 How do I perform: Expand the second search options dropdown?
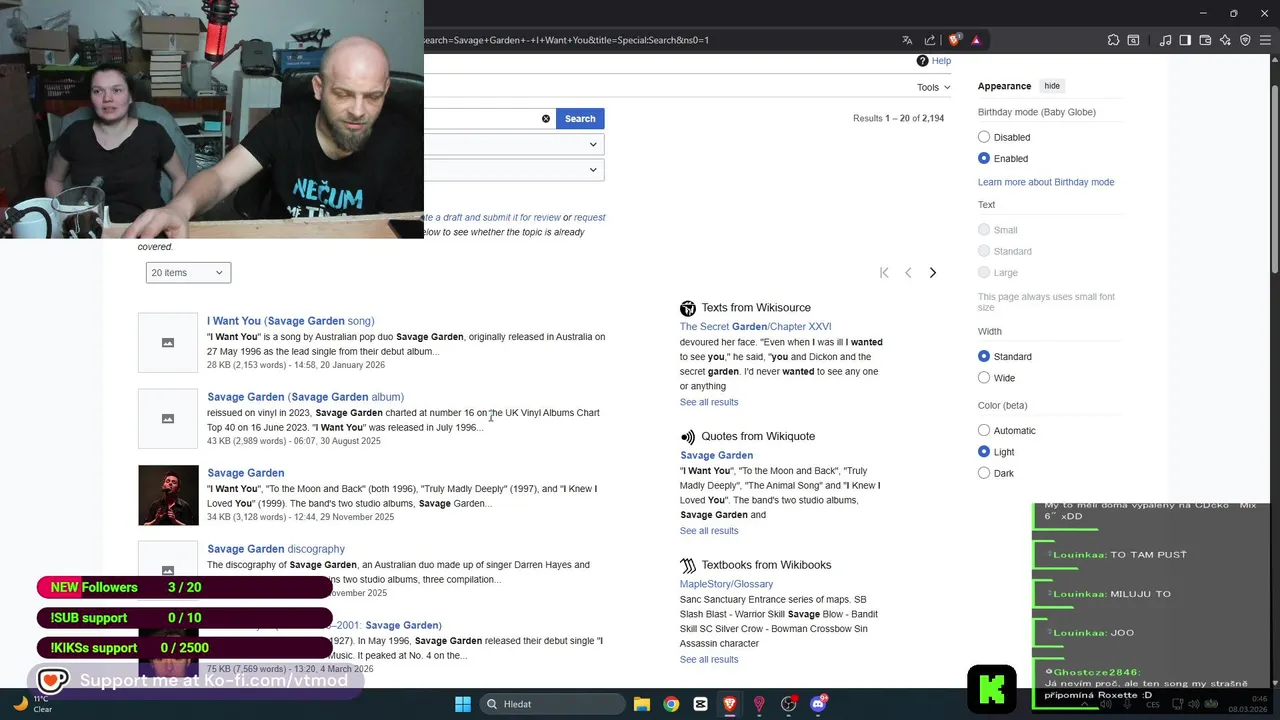(514, 170)
